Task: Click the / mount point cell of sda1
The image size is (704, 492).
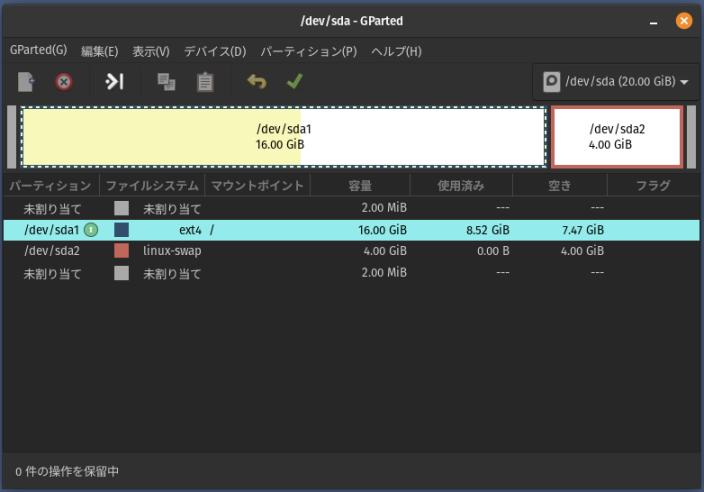Action: pos(212,230)
